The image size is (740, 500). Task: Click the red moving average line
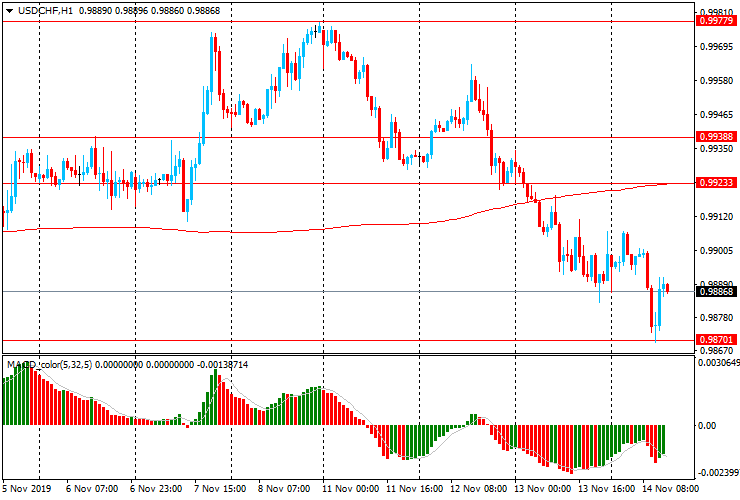pyautogui.click(x=300, y=230)
